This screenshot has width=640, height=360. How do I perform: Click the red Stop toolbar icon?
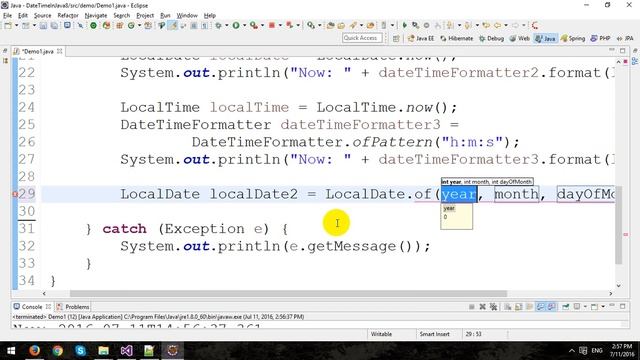pyautogui.click(x=271, y=25)
